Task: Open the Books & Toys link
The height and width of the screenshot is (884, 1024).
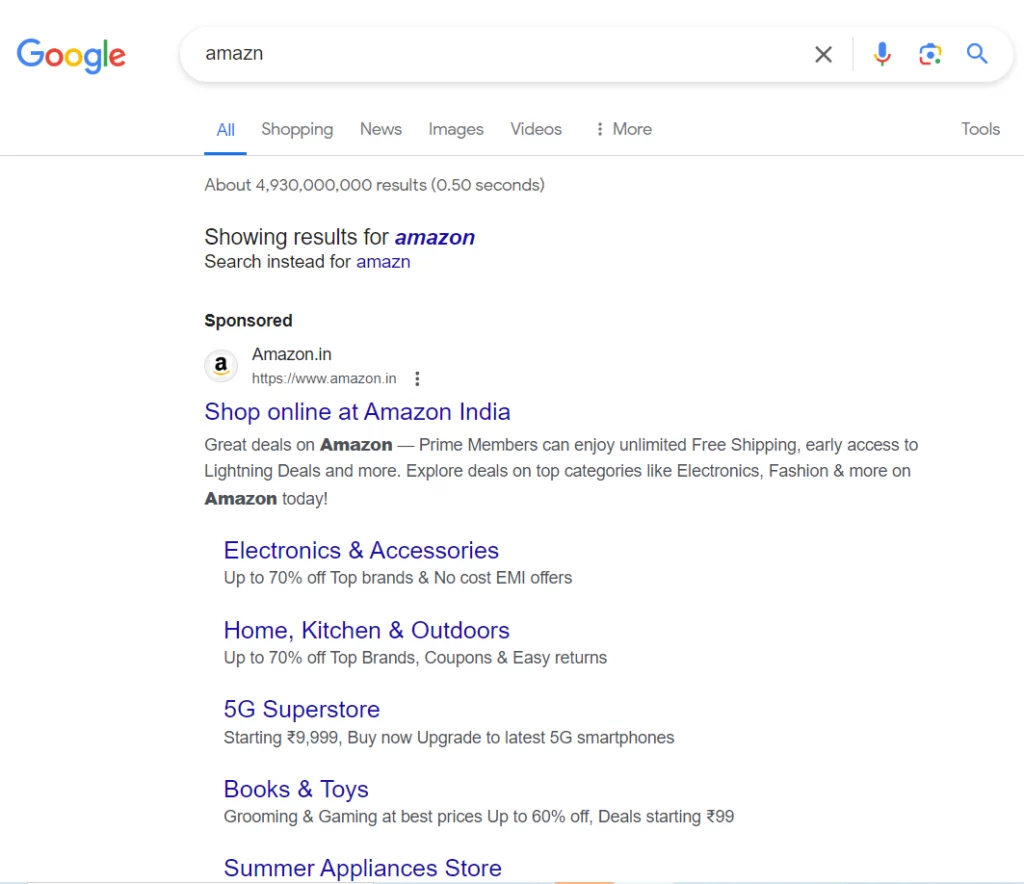Action: pos(296,789)
